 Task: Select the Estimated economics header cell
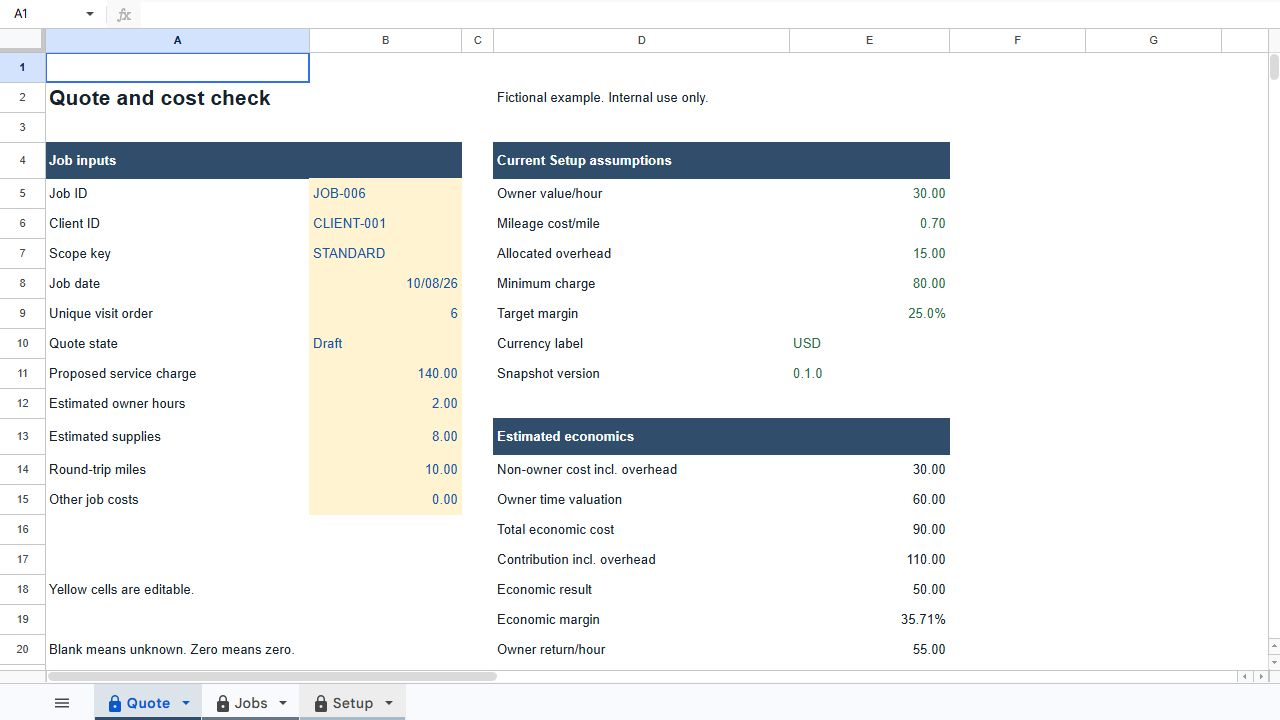[x=641, y=436]
